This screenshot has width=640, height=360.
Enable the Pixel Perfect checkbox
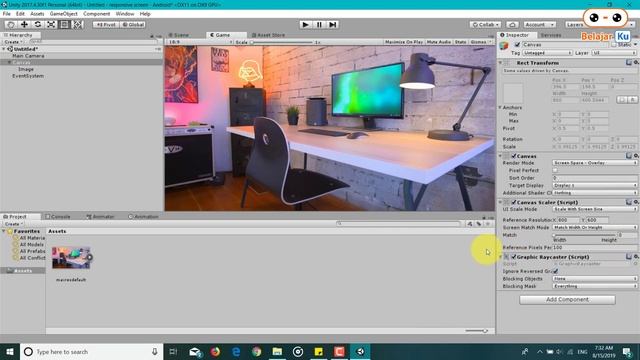click(555, 171)
